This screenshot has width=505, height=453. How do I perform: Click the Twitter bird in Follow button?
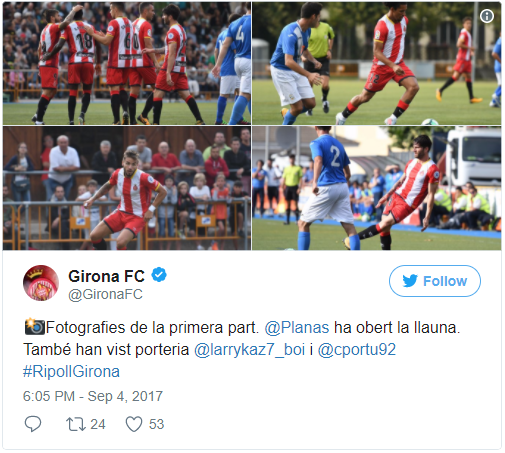pos(410,281)
